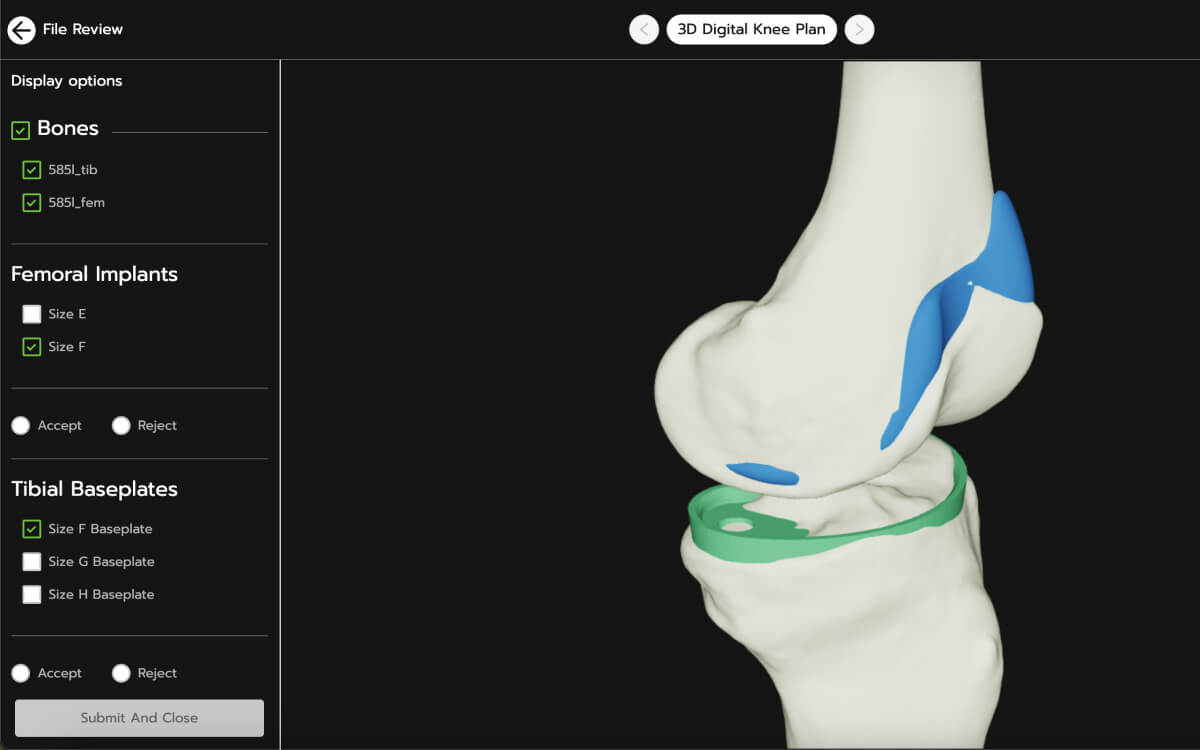This screenshot has height=750, width=1200.
Task: Go to next plan with right chevron
Action: [x=859, y=29]
